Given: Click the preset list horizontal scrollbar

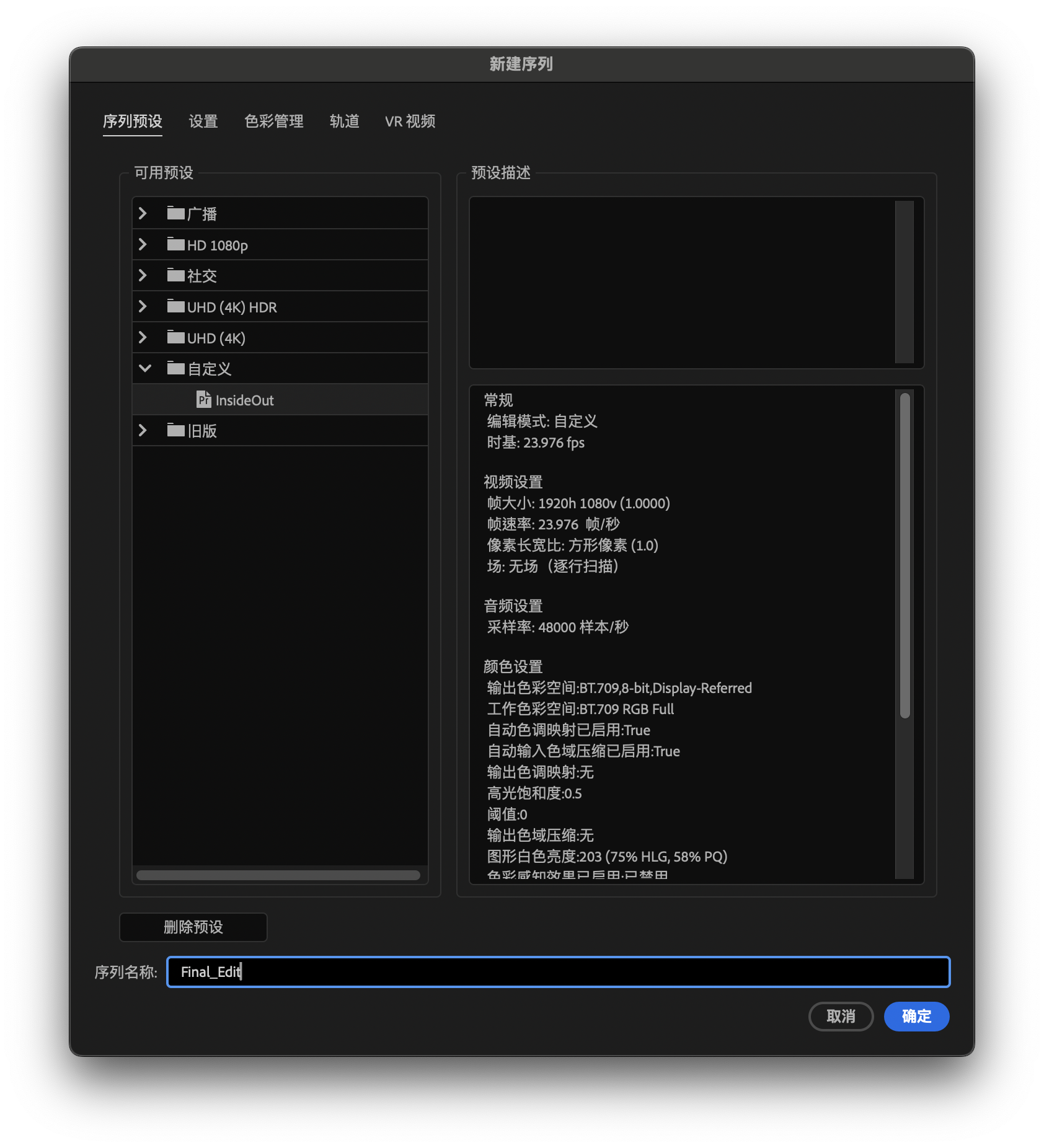Looking at the screenshot, I should 278,875.
